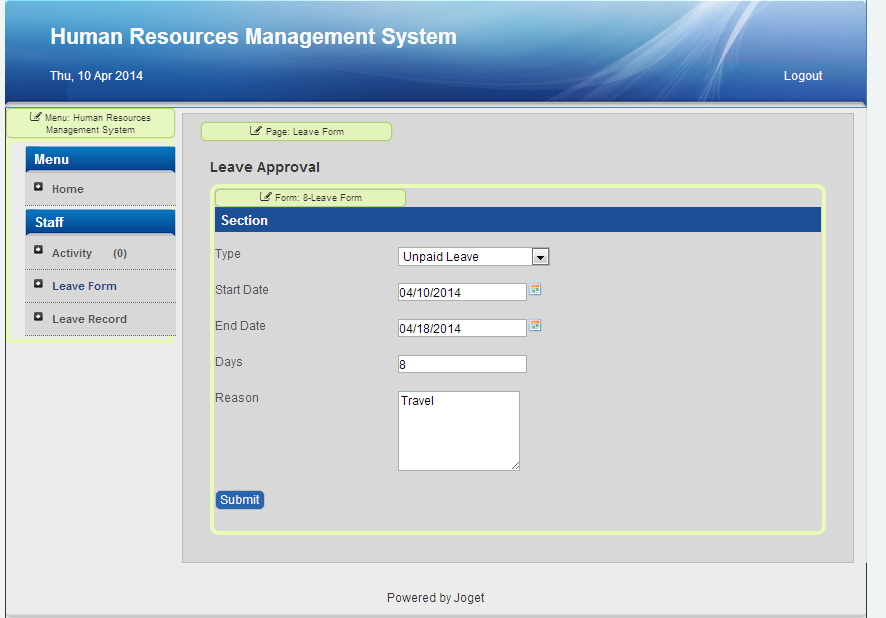Click the Logout link
This screenshot has width=886, height=618.
coord(803,76)
